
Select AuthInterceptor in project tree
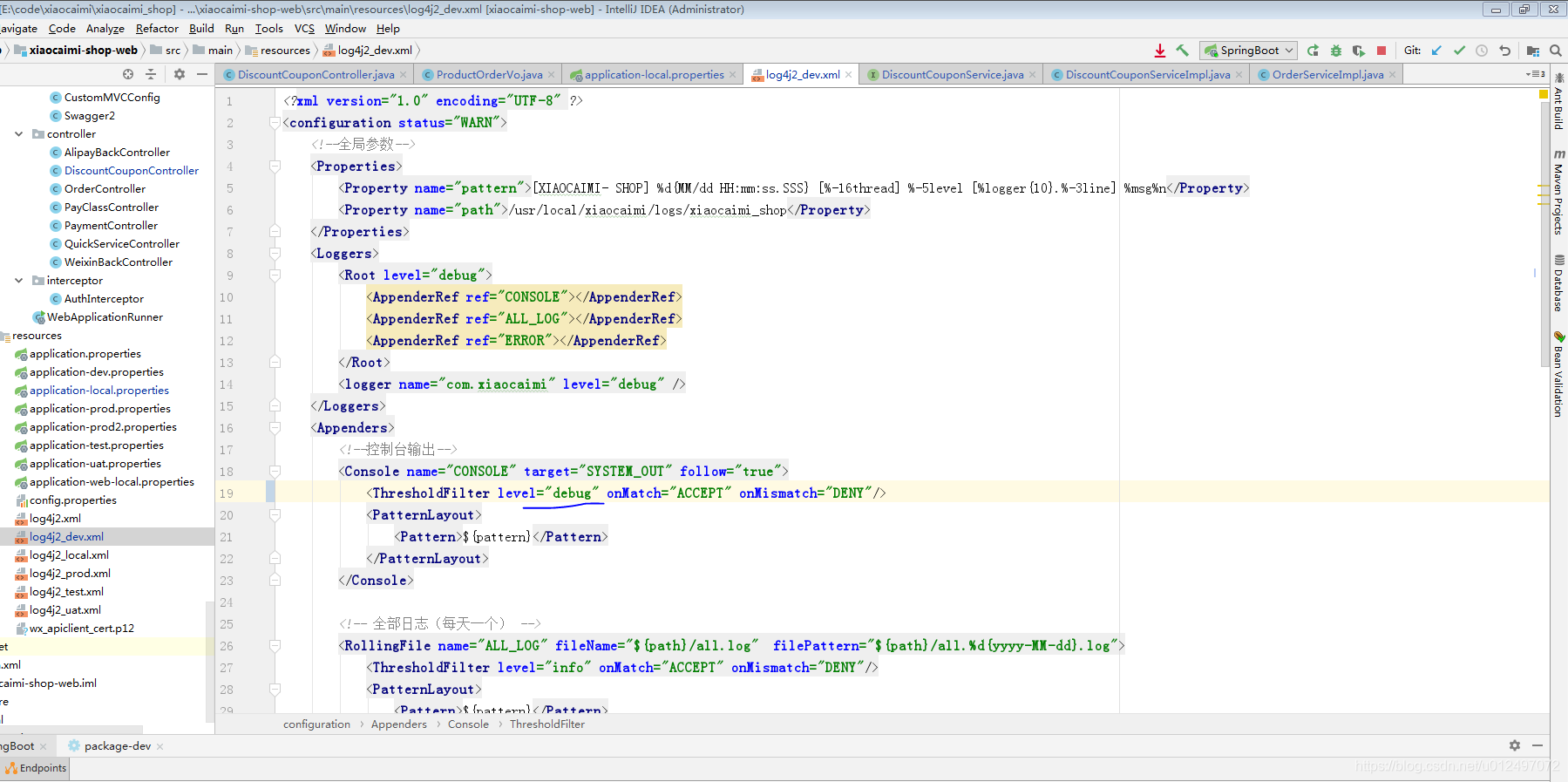[104, 298]
